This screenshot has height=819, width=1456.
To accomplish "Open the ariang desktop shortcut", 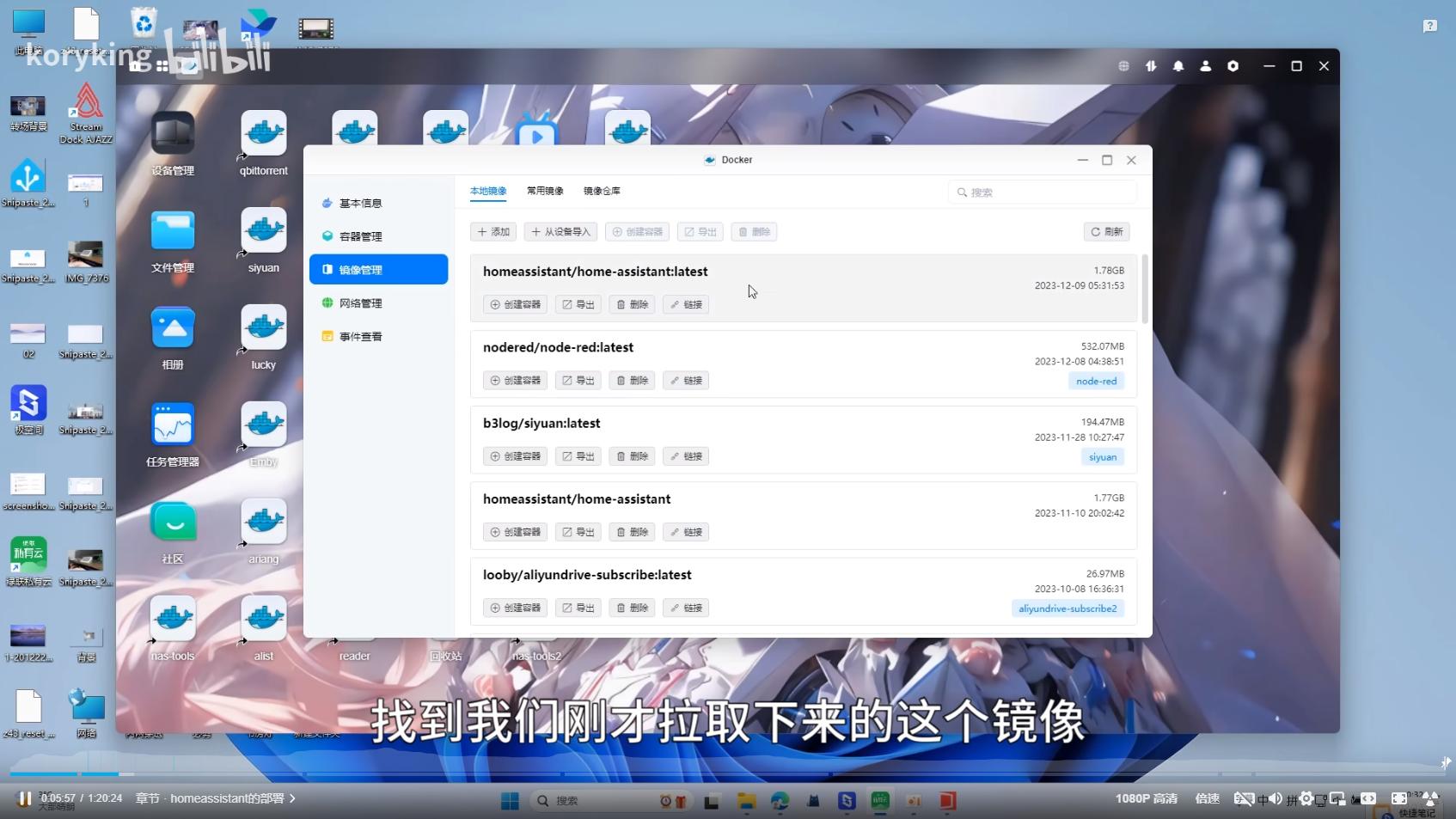I will coord(264,533).
